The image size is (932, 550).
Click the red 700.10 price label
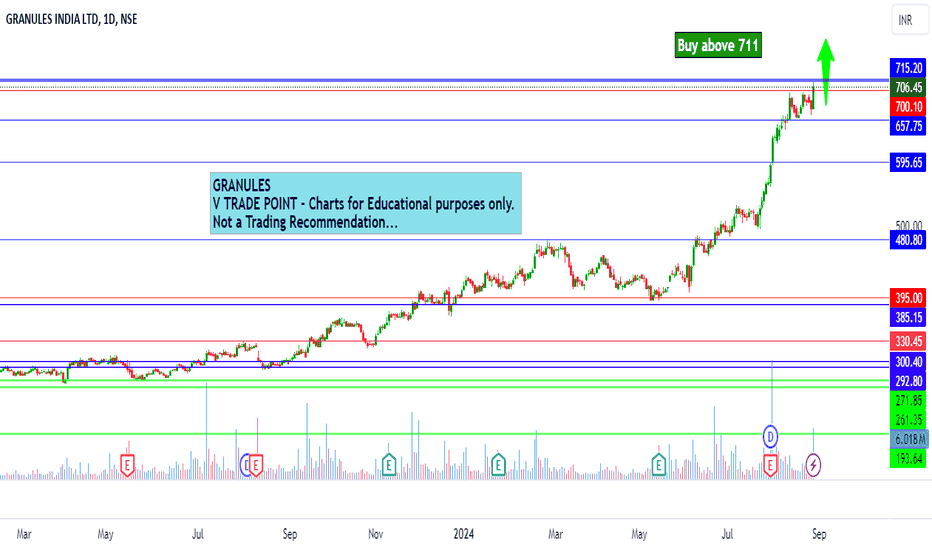[x=908, y=107]
